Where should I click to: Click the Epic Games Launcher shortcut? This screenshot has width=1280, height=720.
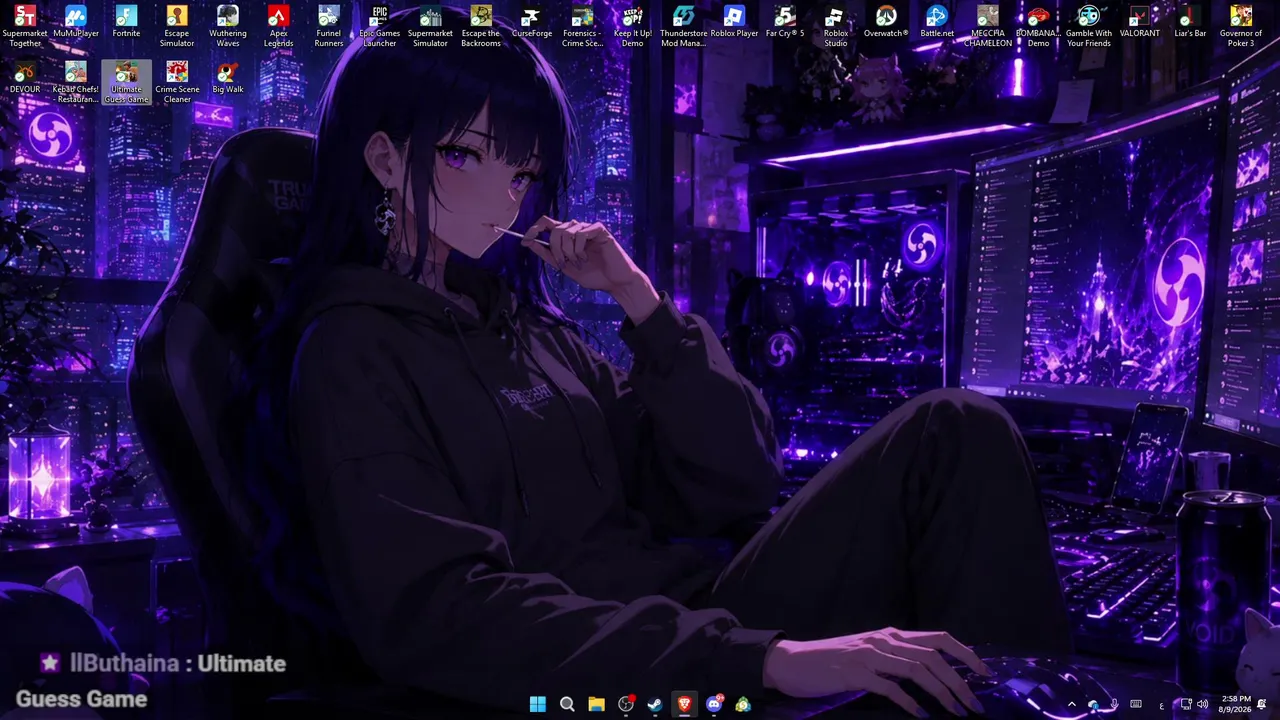point(379,27)
